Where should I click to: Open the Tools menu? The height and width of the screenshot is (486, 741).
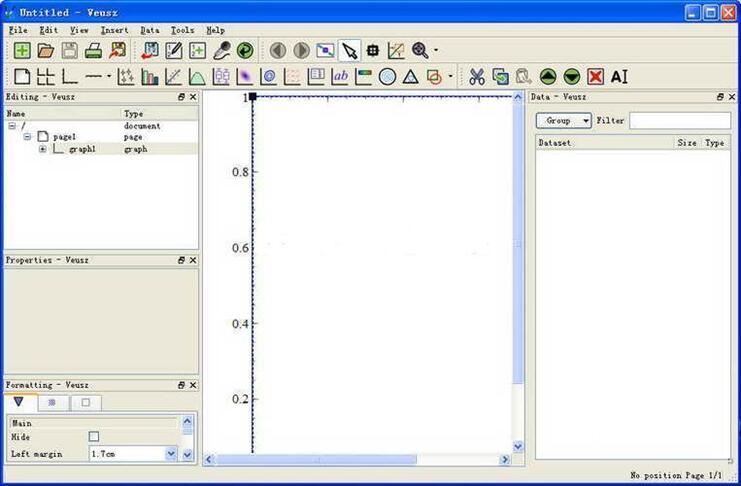coord(182,30)
